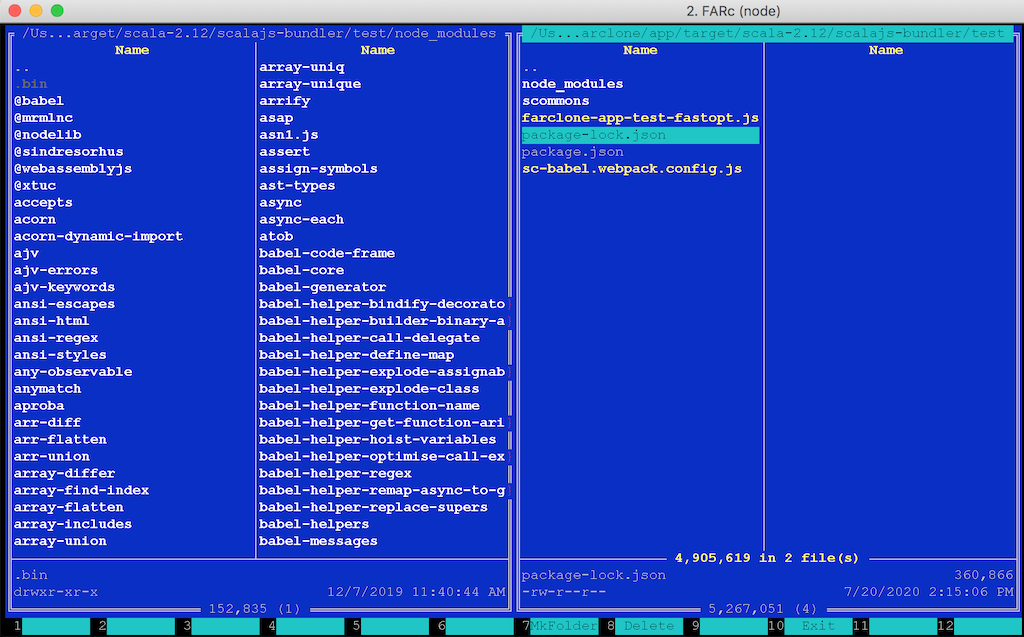Select the @xtuc directory entry
The width and height of the screenshot is (1024, 637).
(x=35, y=186)
